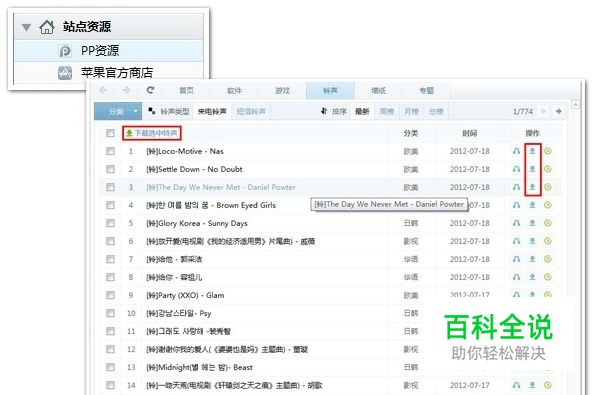The width and height of the screenshot is (600, 395).
Task: Preview row 7 ringtone headphone icon
Action: [516, 259]
